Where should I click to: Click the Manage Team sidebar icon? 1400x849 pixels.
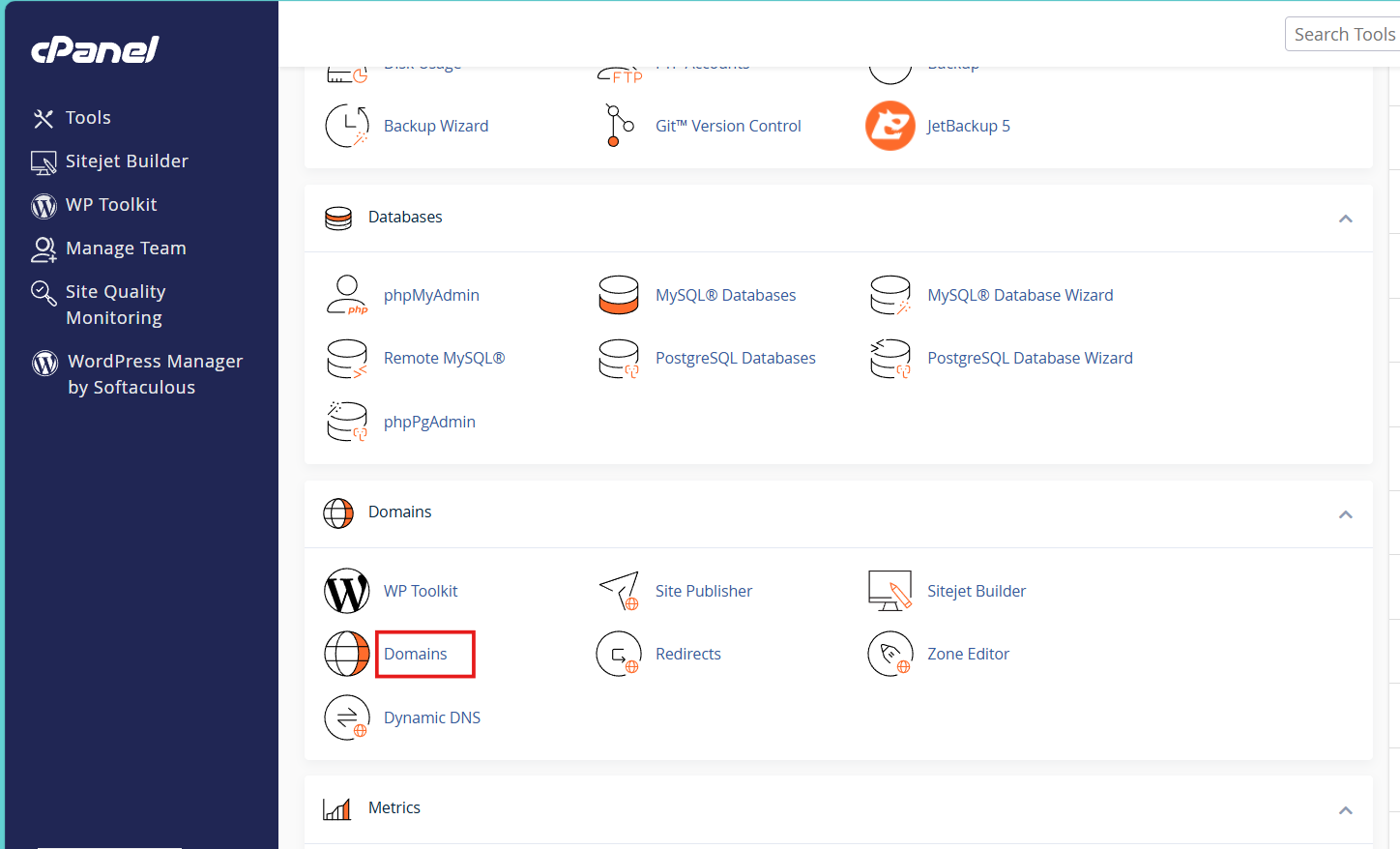coord(44,249)
